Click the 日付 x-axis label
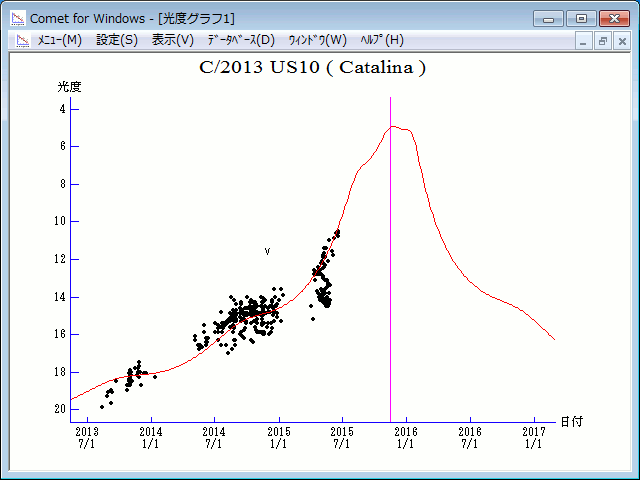 point(572,422)
